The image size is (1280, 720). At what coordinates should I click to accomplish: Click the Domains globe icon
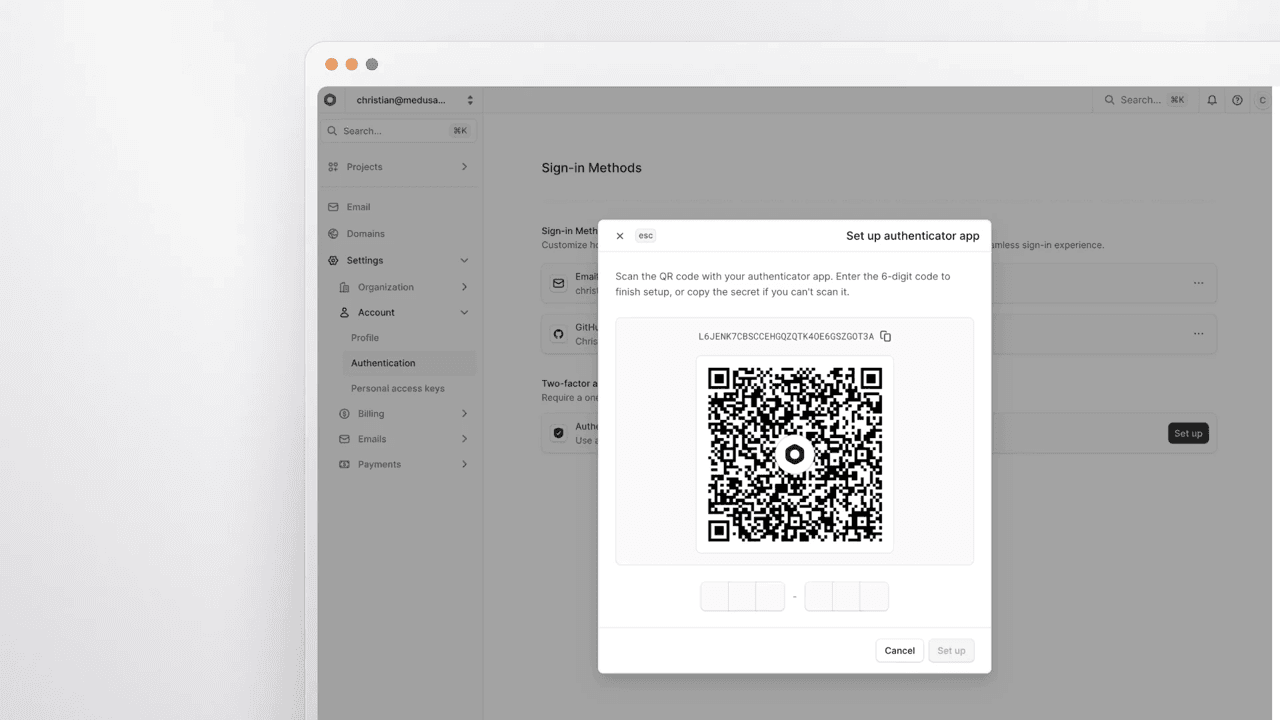333,234
